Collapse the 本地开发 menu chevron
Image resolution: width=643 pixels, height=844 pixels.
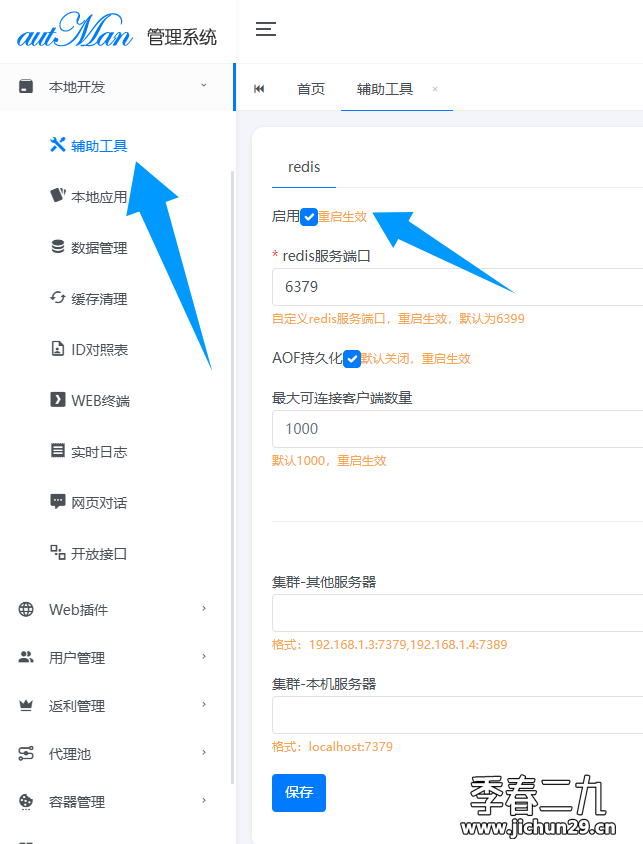(x=204, y=86)
